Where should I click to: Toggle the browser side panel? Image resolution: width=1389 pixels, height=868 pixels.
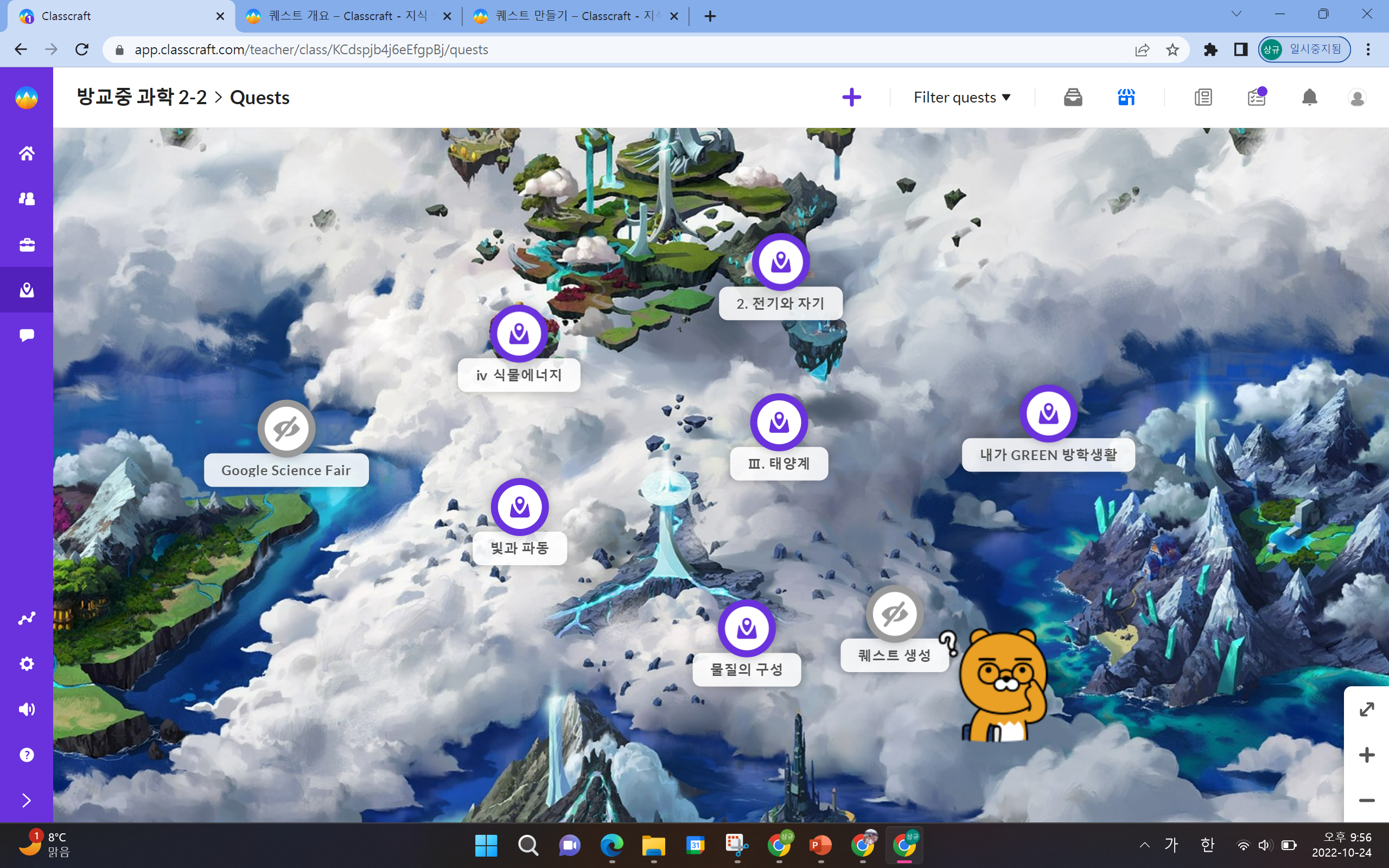[x=1240, y=50]
